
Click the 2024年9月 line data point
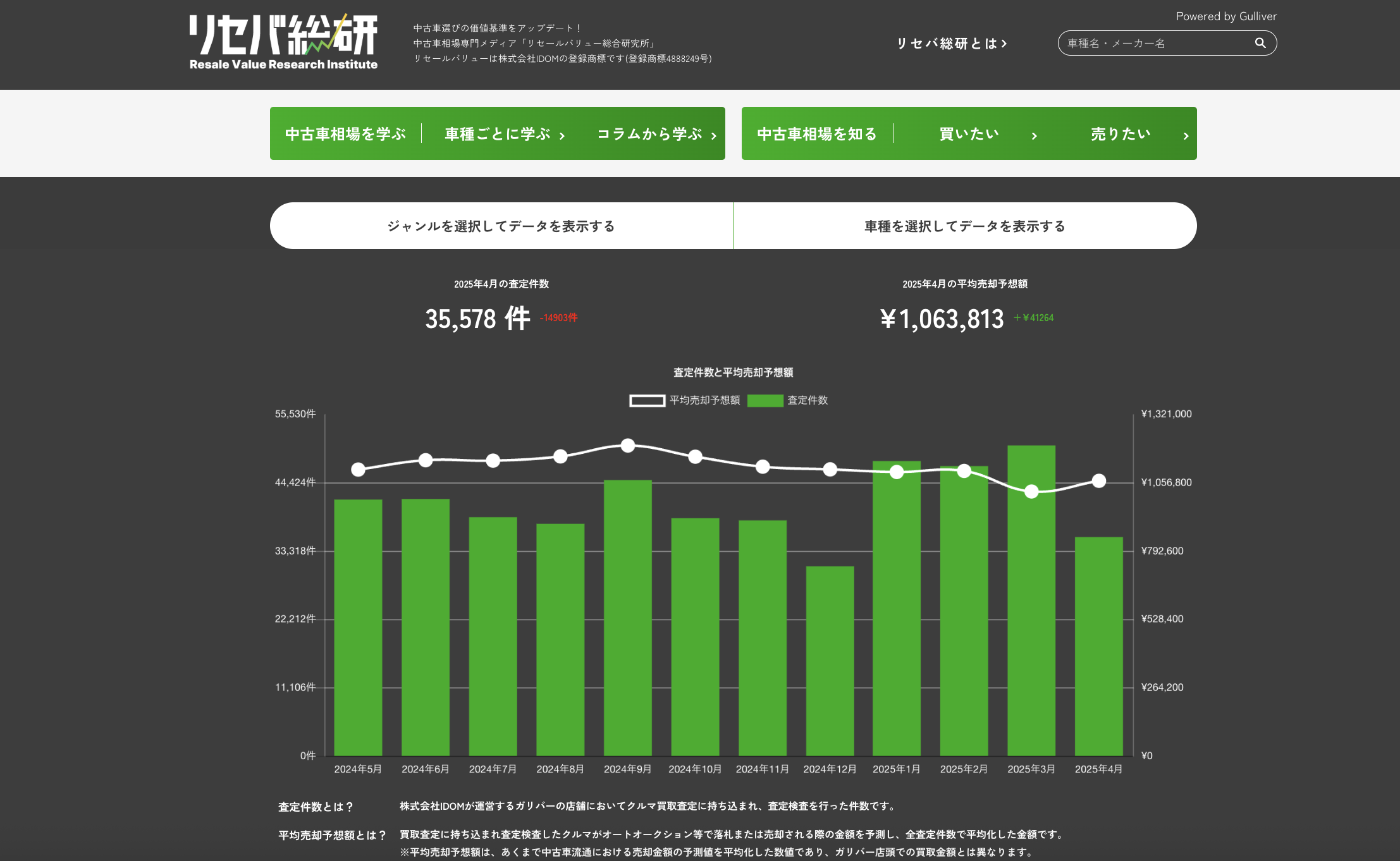[x=628, y=446]
